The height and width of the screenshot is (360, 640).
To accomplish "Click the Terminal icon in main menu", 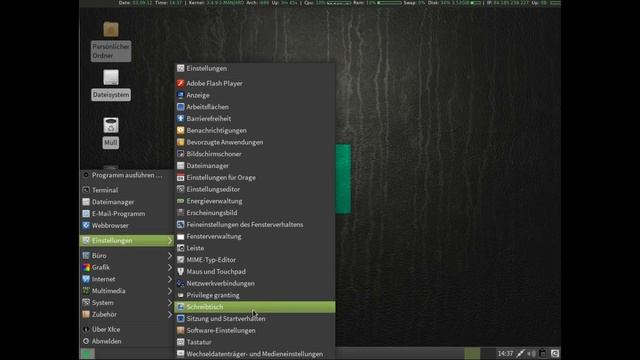I will pyautogui.click(x=86, y=190).
